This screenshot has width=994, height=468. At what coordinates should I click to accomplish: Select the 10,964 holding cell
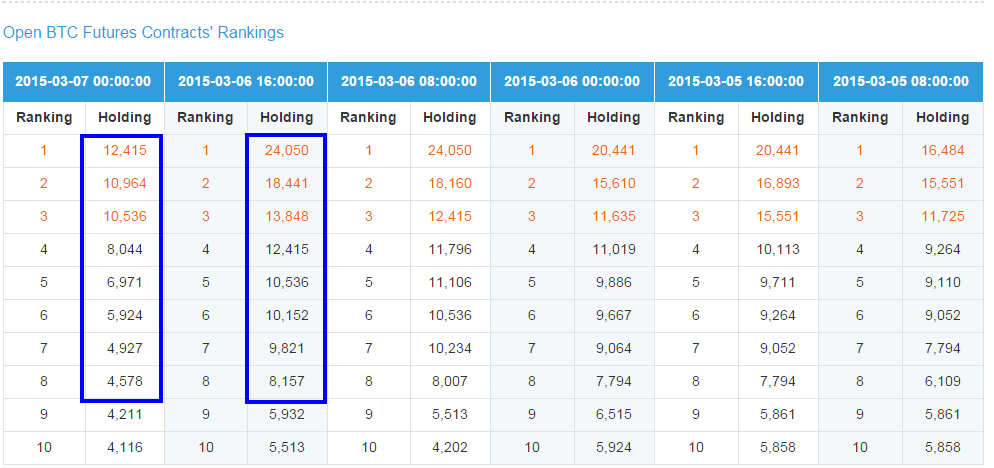pyautogui.click(x=125, y=183)
